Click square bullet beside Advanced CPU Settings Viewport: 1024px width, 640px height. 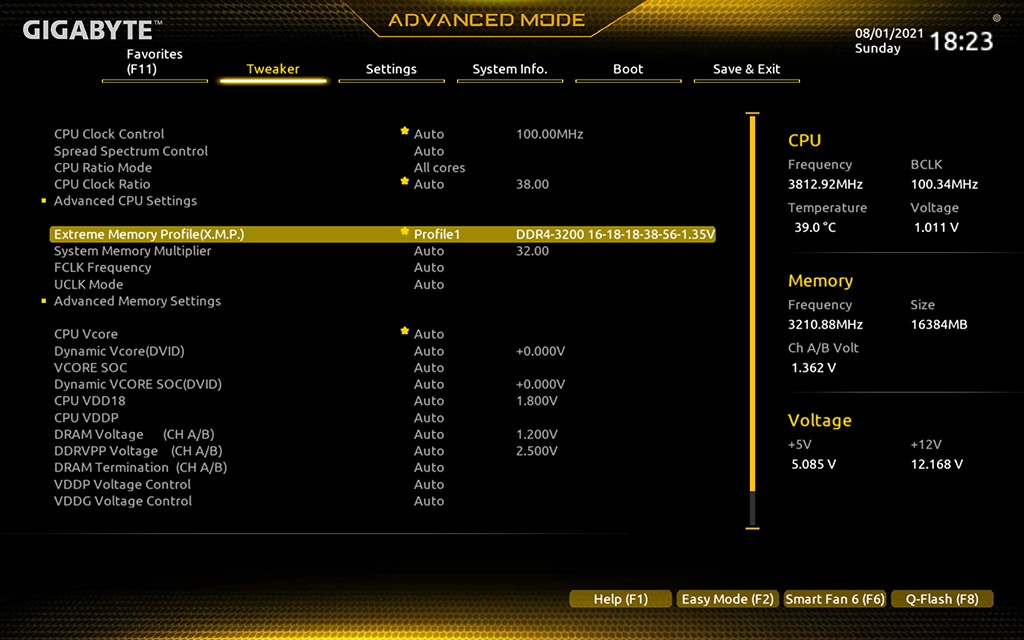[44, 201]
